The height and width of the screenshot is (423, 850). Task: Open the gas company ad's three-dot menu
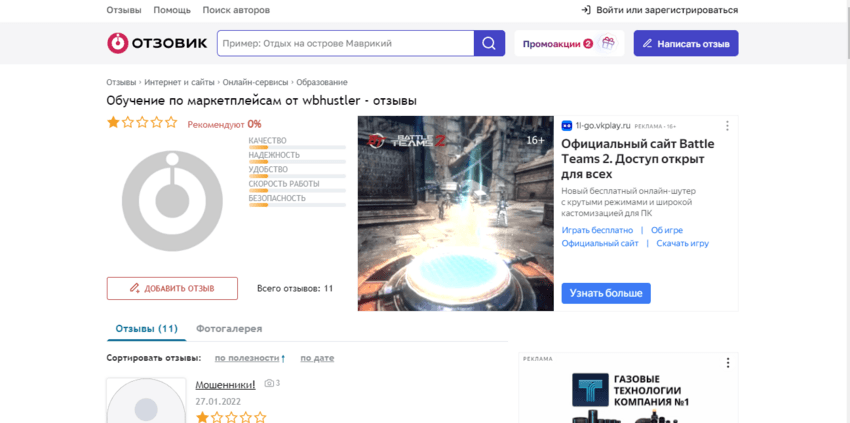(x=728, y=363)
